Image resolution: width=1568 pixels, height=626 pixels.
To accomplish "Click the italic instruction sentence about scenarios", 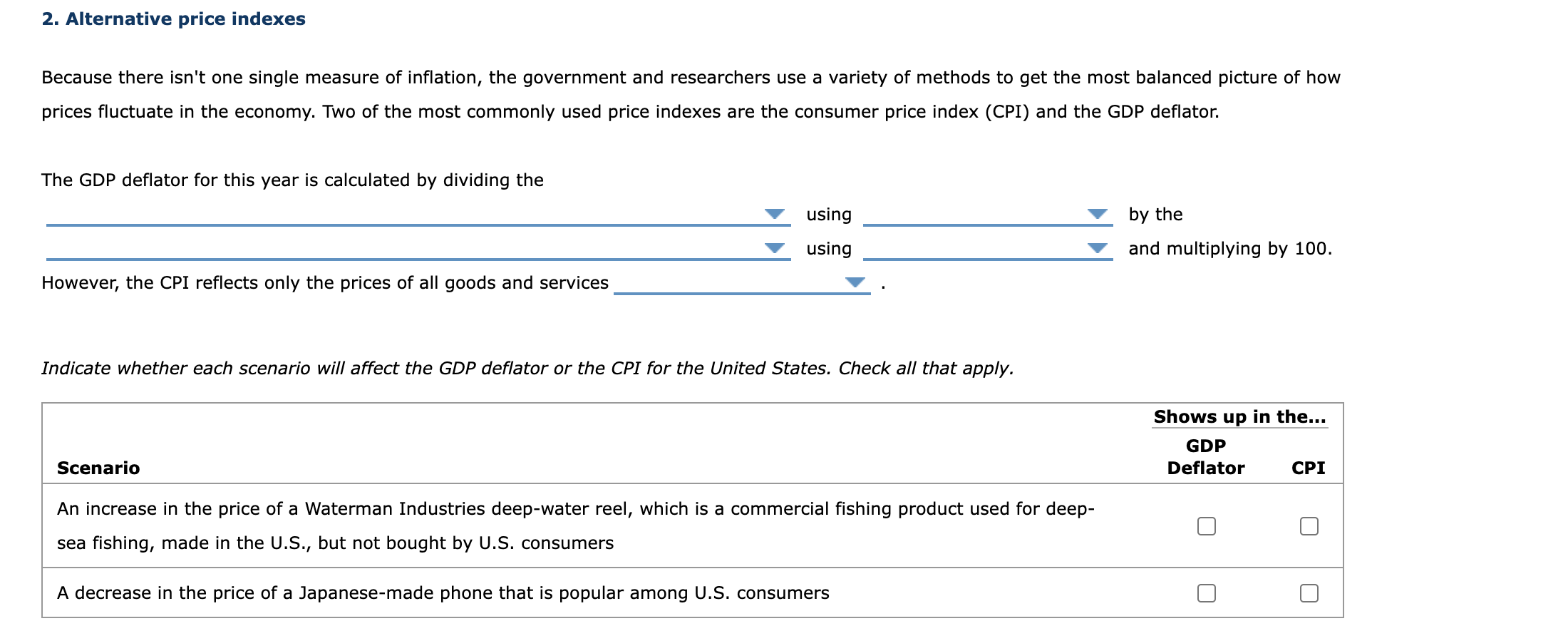I will tap(527, 369).
